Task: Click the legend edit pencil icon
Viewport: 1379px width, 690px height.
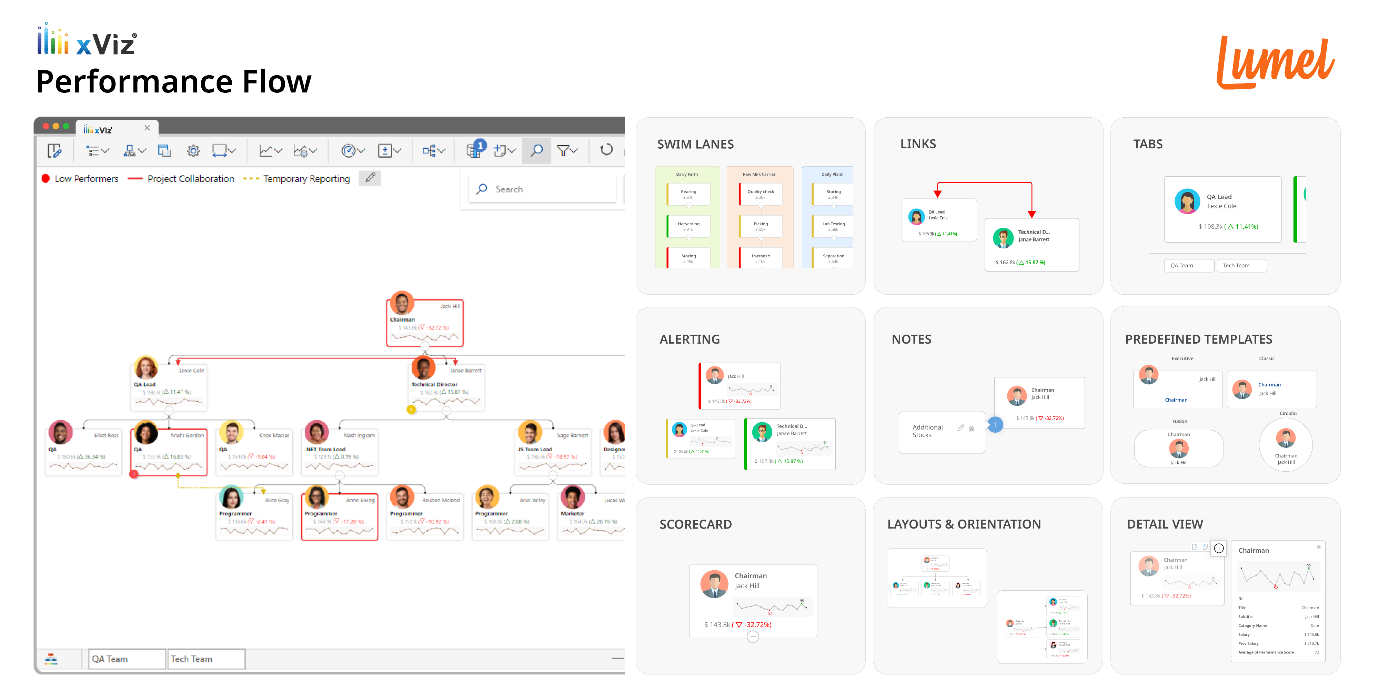Action: pos(369,178)
